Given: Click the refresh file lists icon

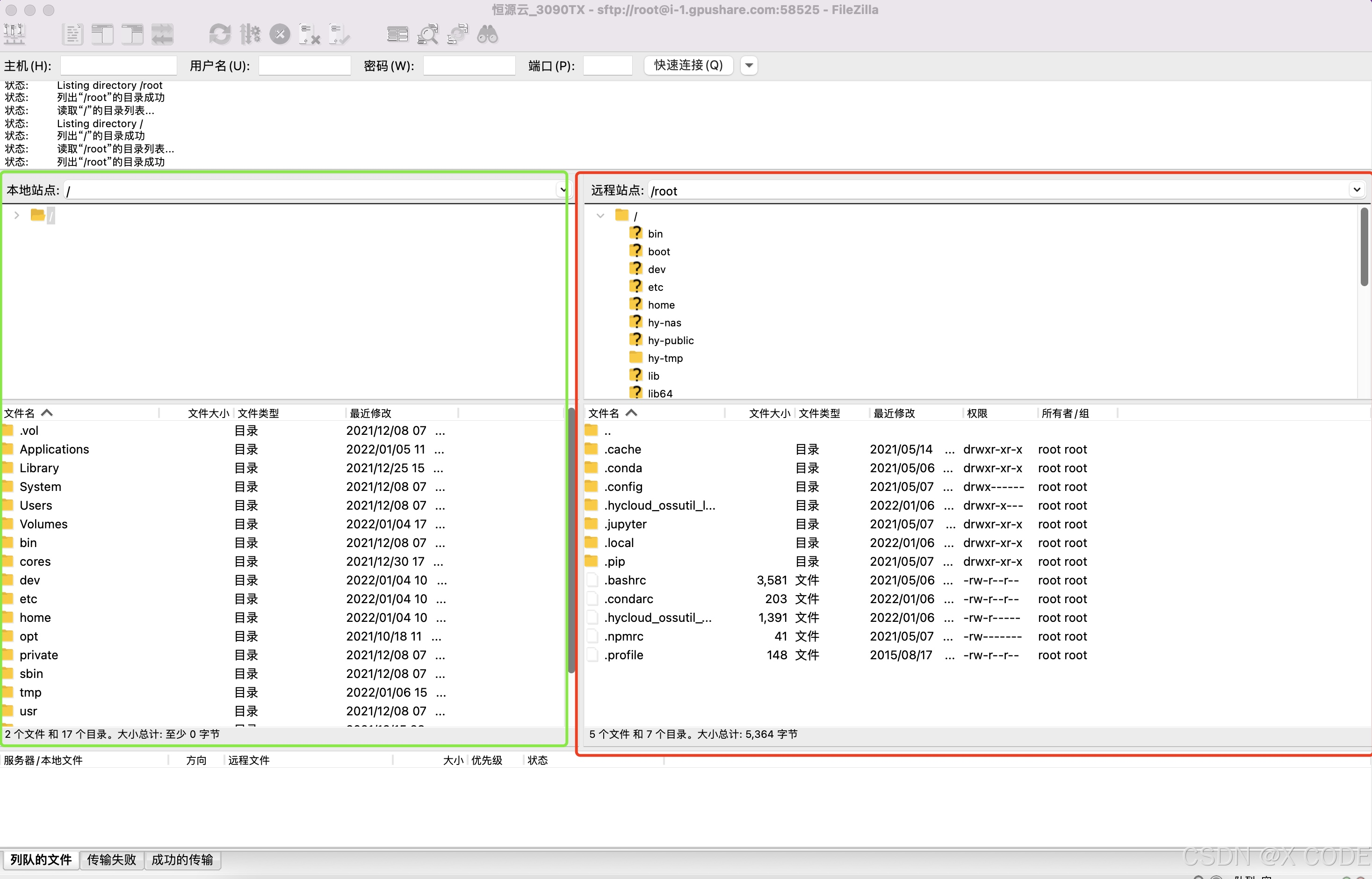Looking at the screenshot, I should [x=220, y=34].
